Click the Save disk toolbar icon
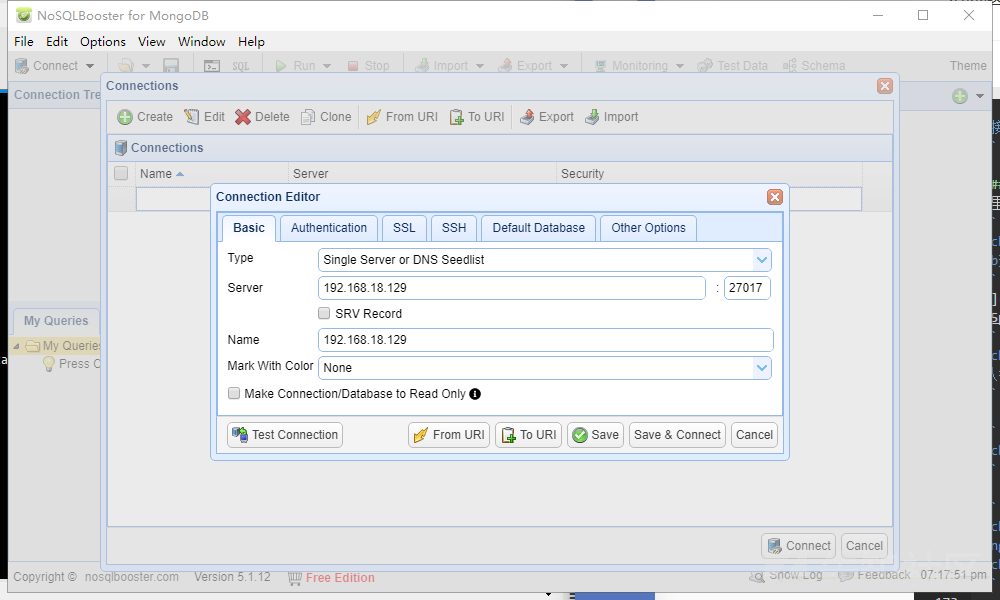 (171, 66)
